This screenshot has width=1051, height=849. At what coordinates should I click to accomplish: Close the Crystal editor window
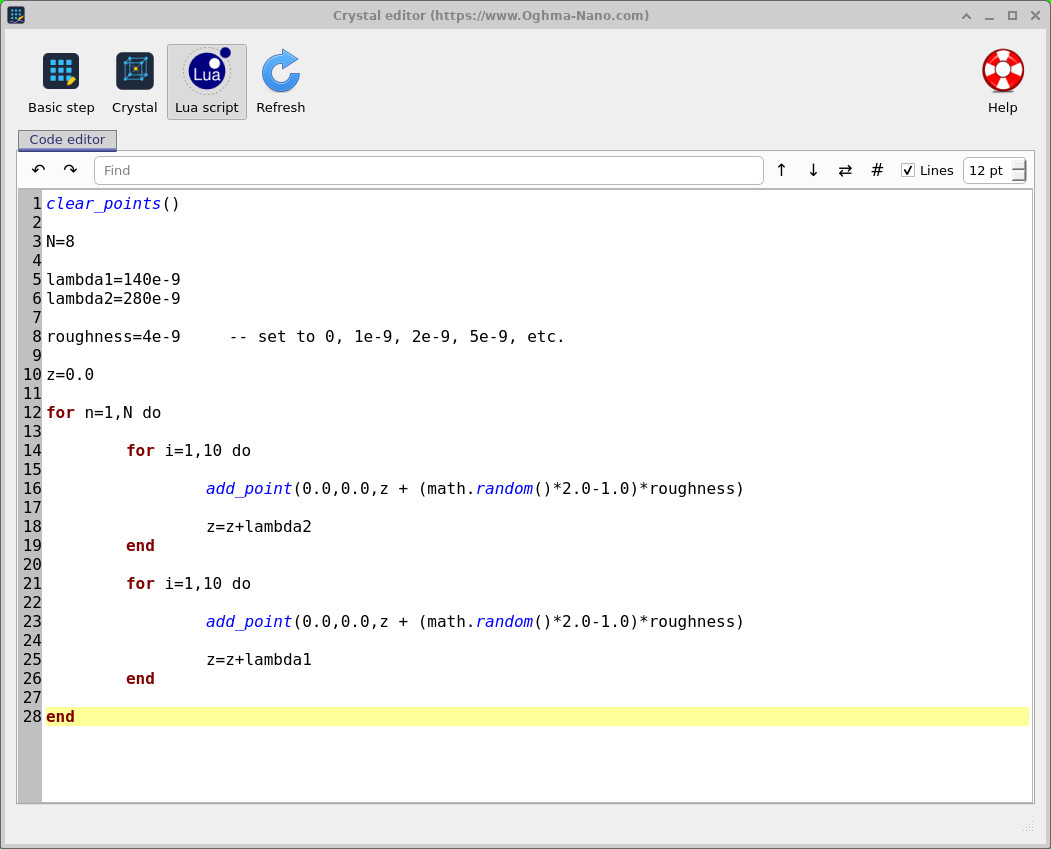click(1035, 15)
